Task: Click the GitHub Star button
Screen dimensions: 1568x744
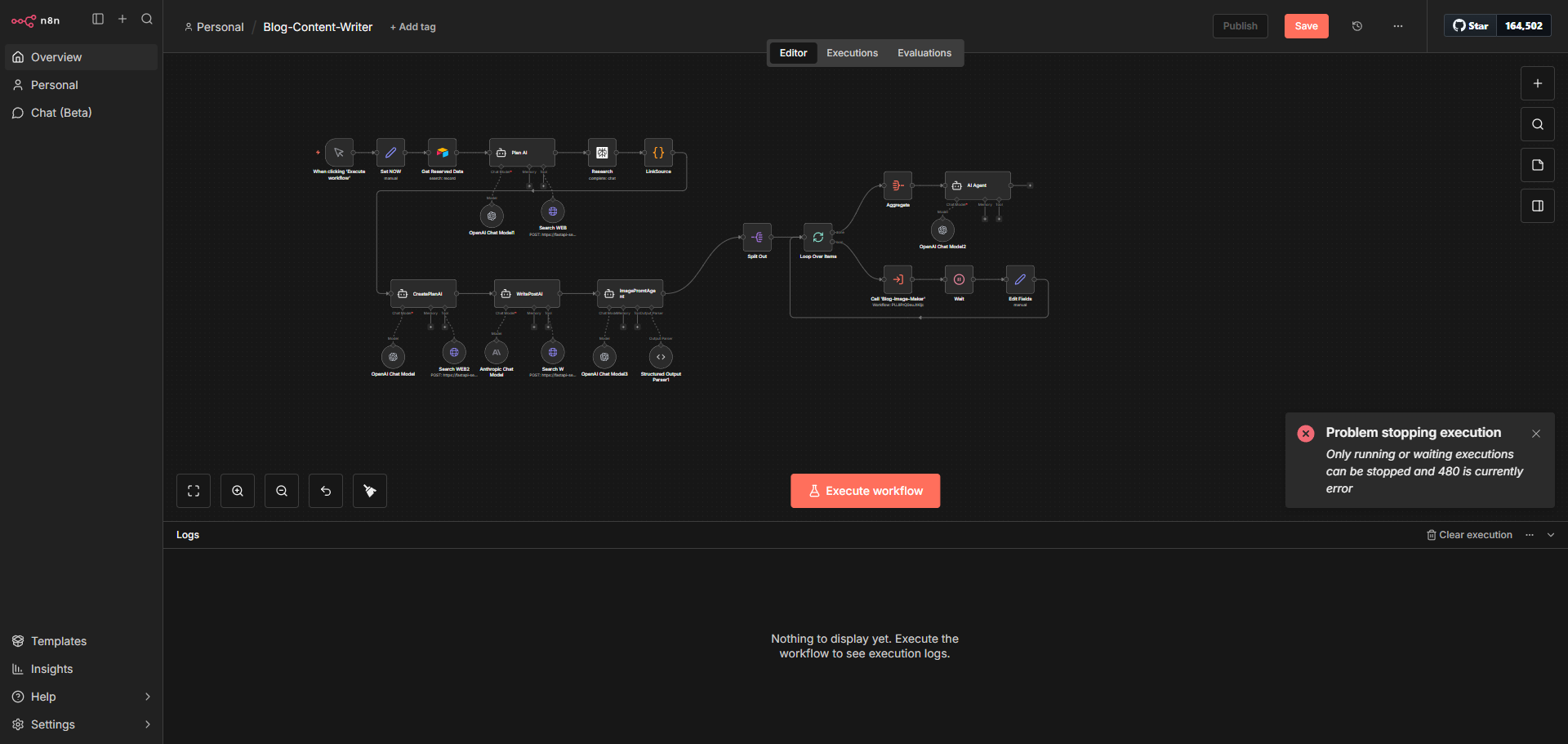Action: click(x=1471, y=26)
